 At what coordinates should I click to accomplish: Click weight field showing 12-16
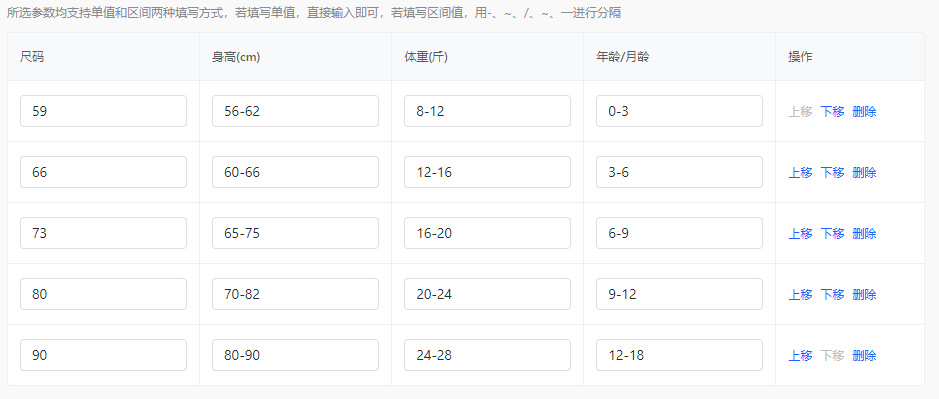tap(487, 173)
